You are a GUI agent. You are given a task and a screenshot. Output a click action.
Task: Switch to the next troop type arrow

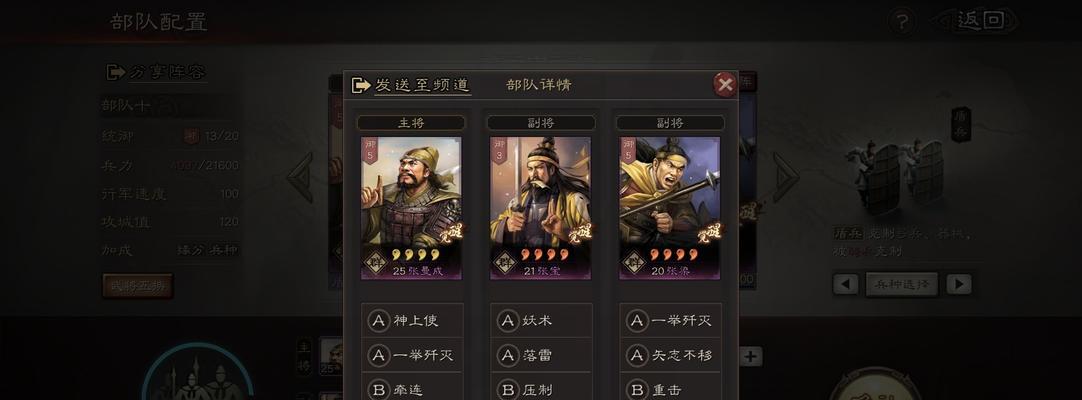tap(958, 284)
